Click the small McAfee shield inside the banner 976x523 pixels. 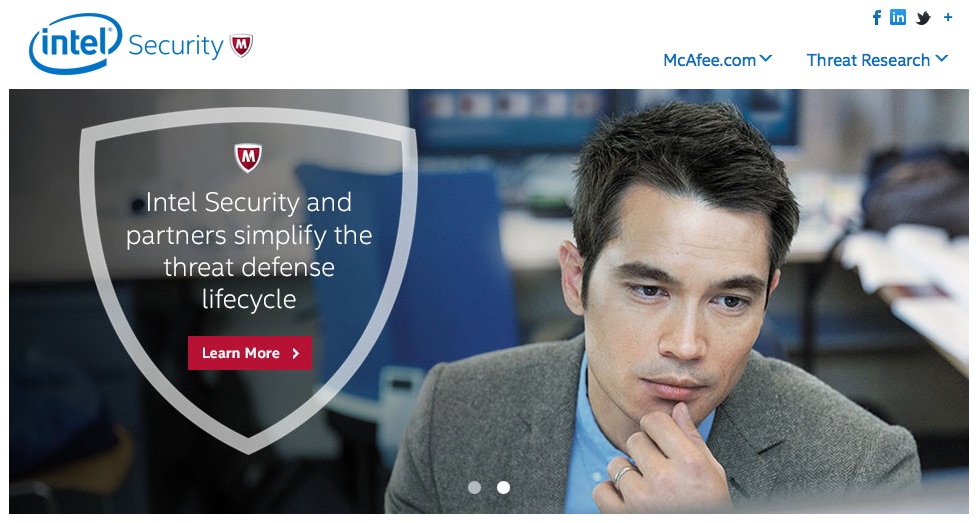[248, 158]
